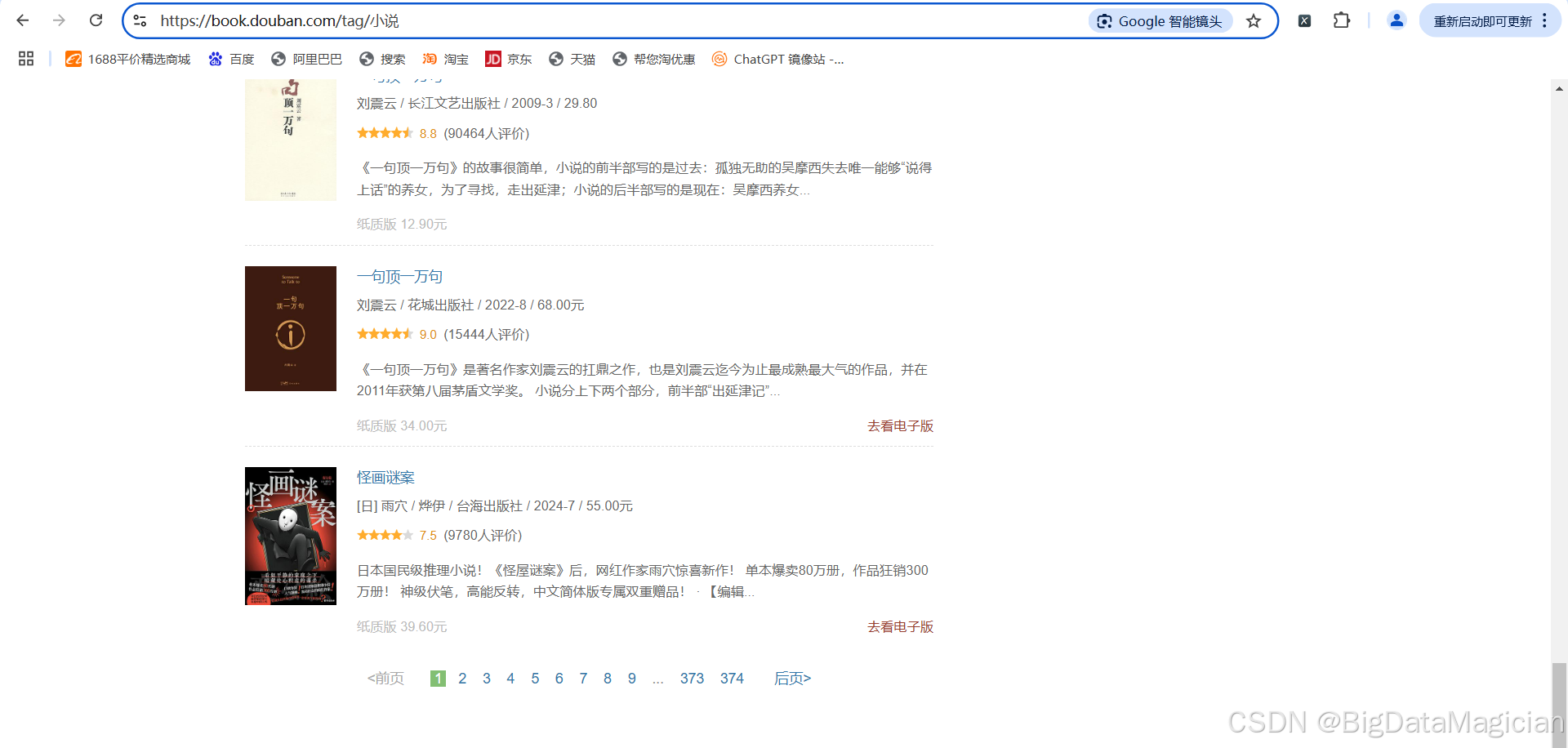
Task: Click scrollbar up arrow
Action: pos(1559,88)
